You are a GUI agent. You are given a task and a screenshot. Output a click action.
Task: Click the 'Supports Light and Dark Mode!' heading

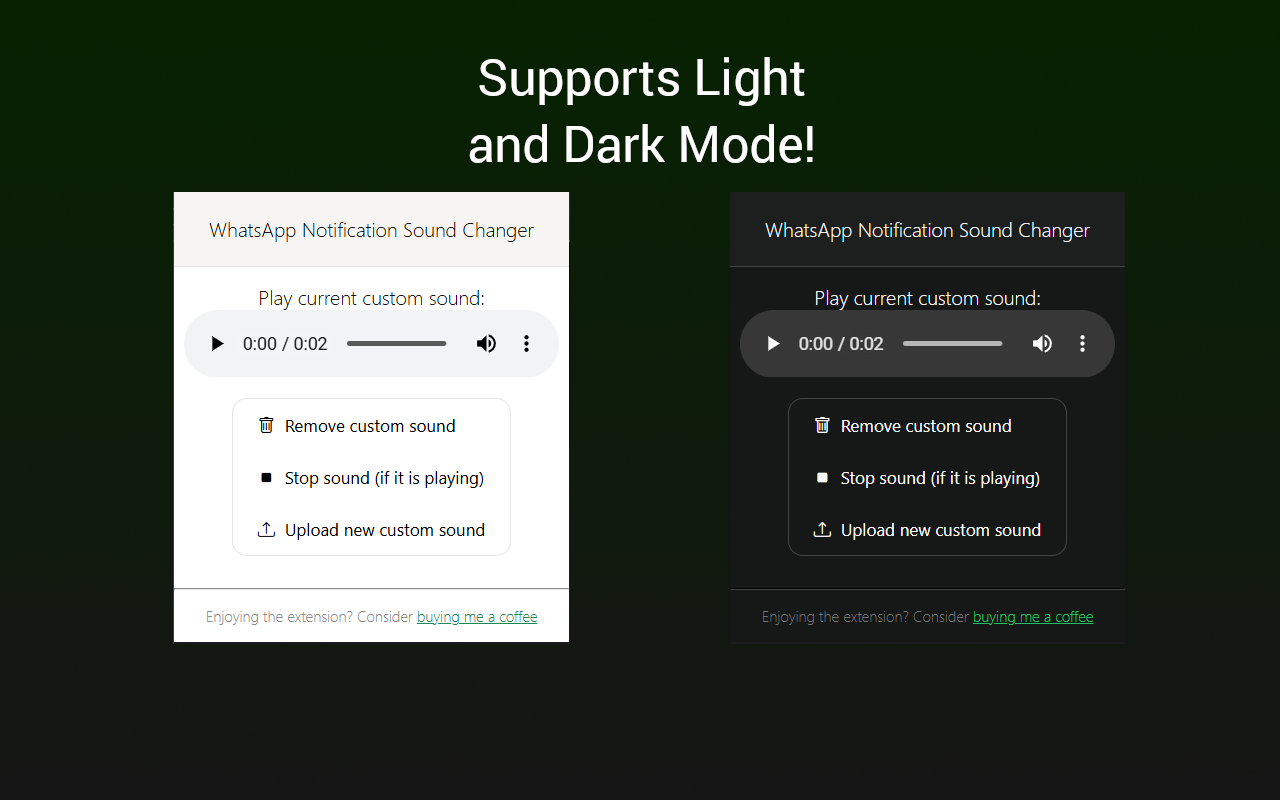coord(641,111)
